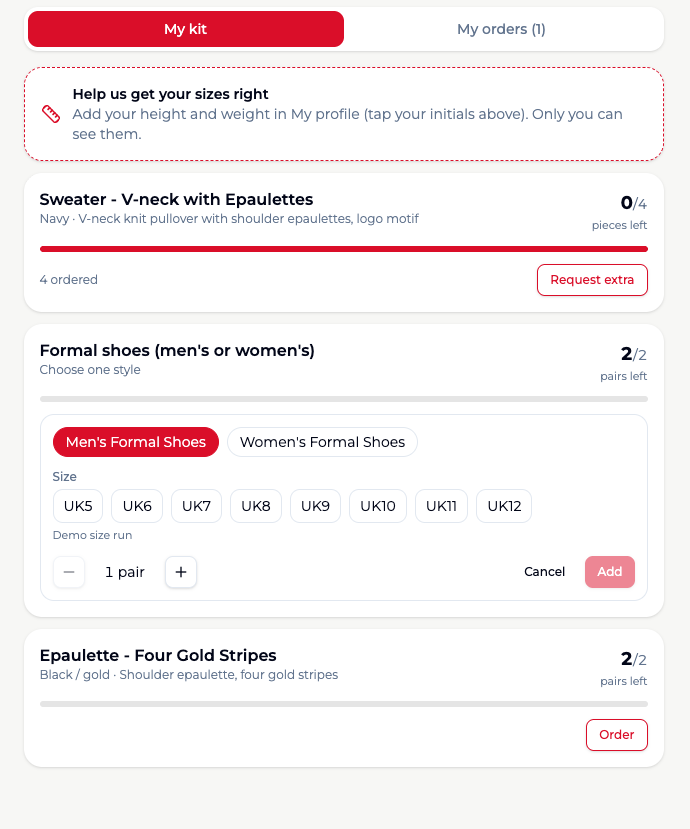Image resolution: width=690 pixels, height=829 pixels.
Task: Select Men's Formal Shoes style
Action: tap(136, 442)
